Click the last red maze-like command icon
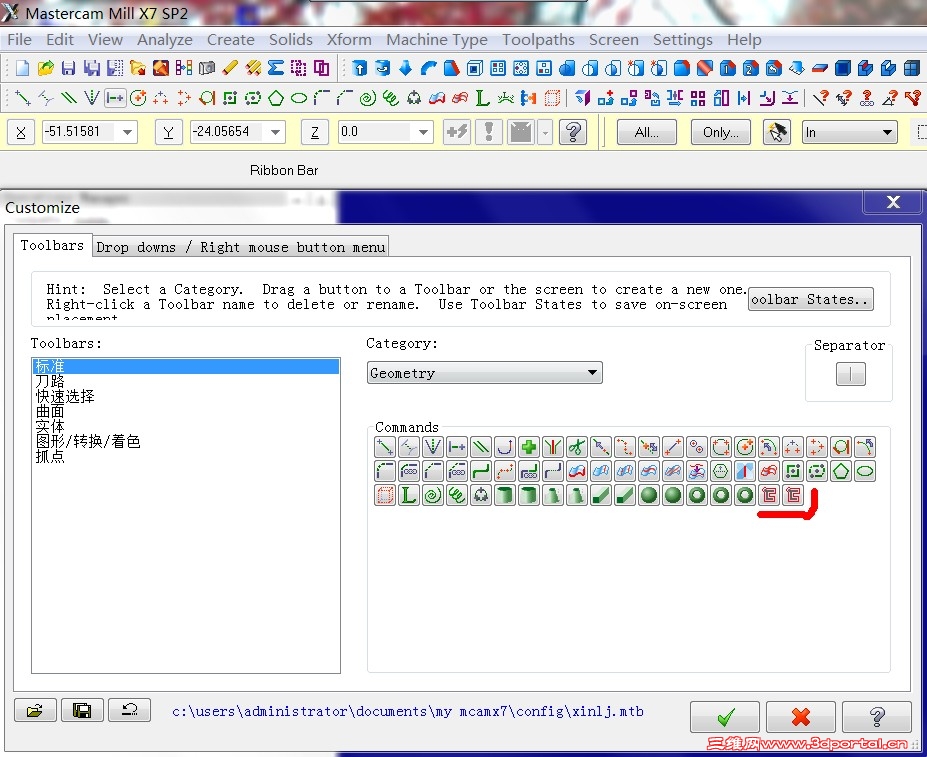This screenshot has height=757, width=927. (x=793, y=495)
